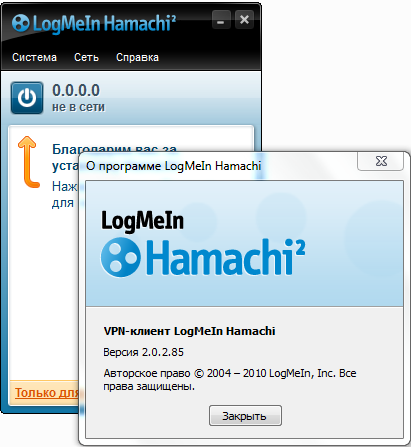Click the не в сети status text
This screenshot has height=447, width=411.
click(x=78, y=107)
